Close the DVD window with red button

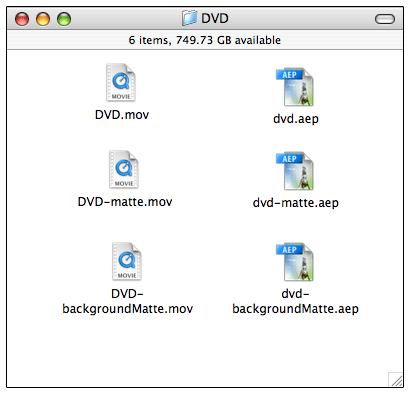[x=22, y=19]
